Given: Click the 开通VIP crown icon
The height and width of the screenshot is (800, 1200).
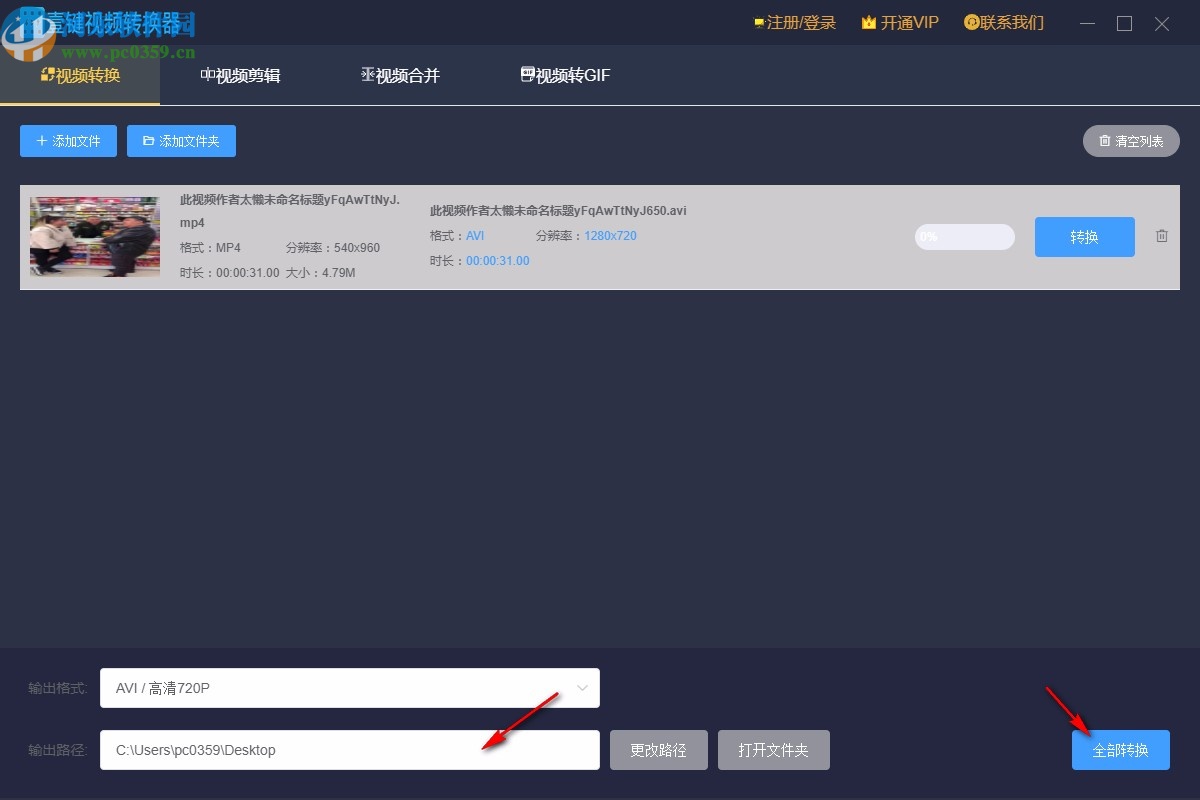Looking at the screenshot, I should [867, 21].
